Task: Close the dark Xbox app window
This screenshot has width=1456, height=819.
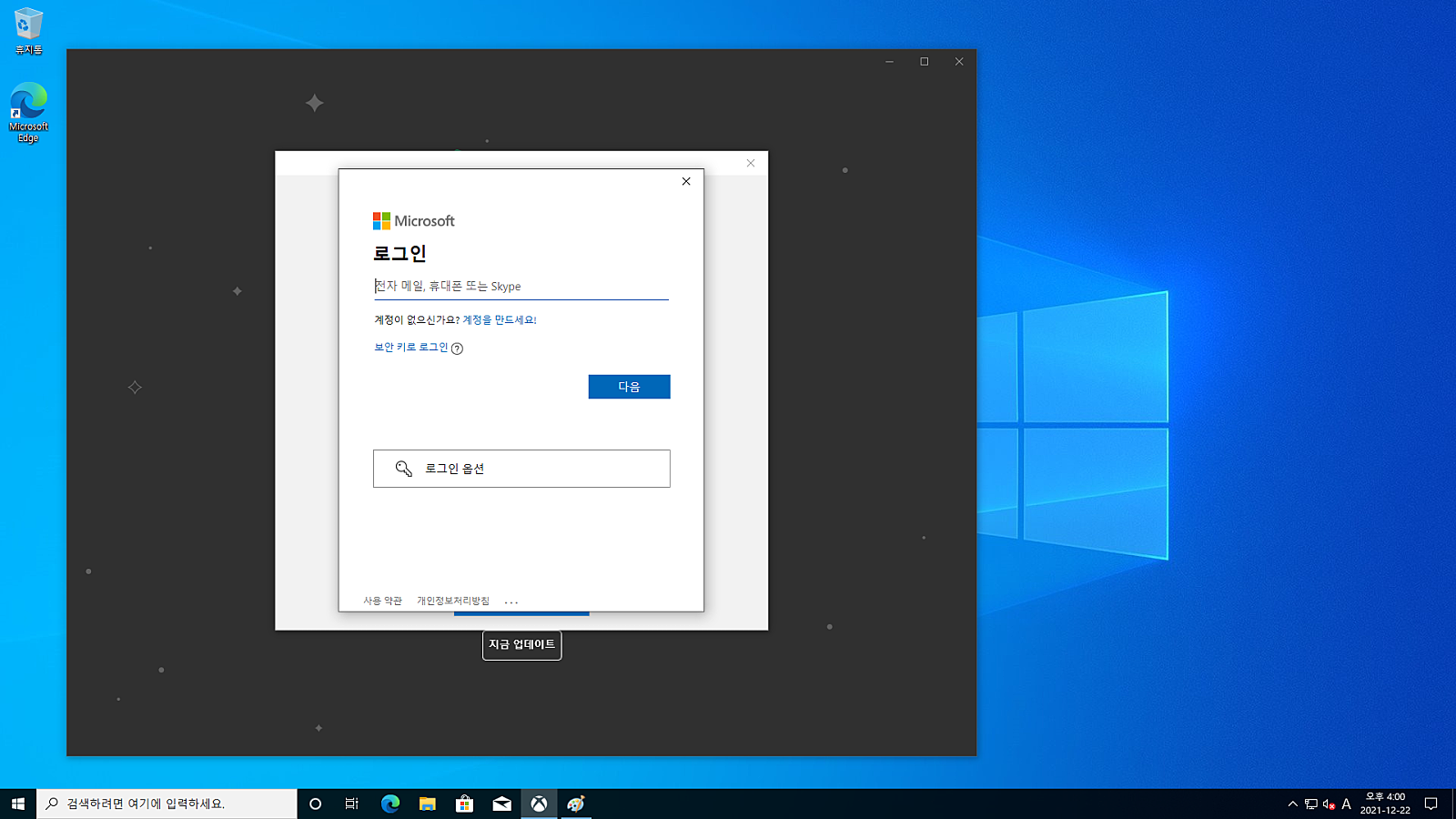Action: point(959,62)
